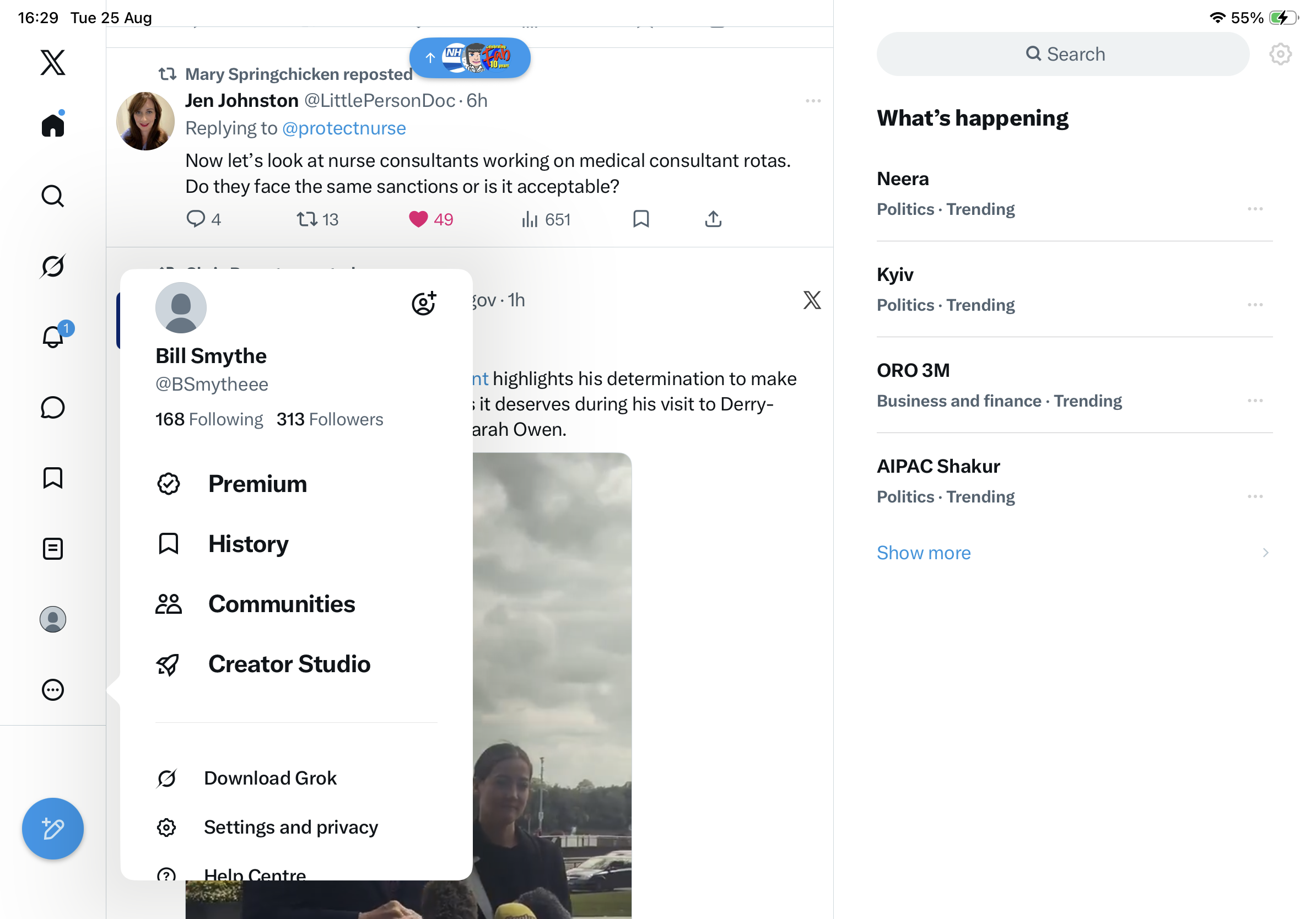
Task: Open options for the Kyiv trend
Action: 1255,305
